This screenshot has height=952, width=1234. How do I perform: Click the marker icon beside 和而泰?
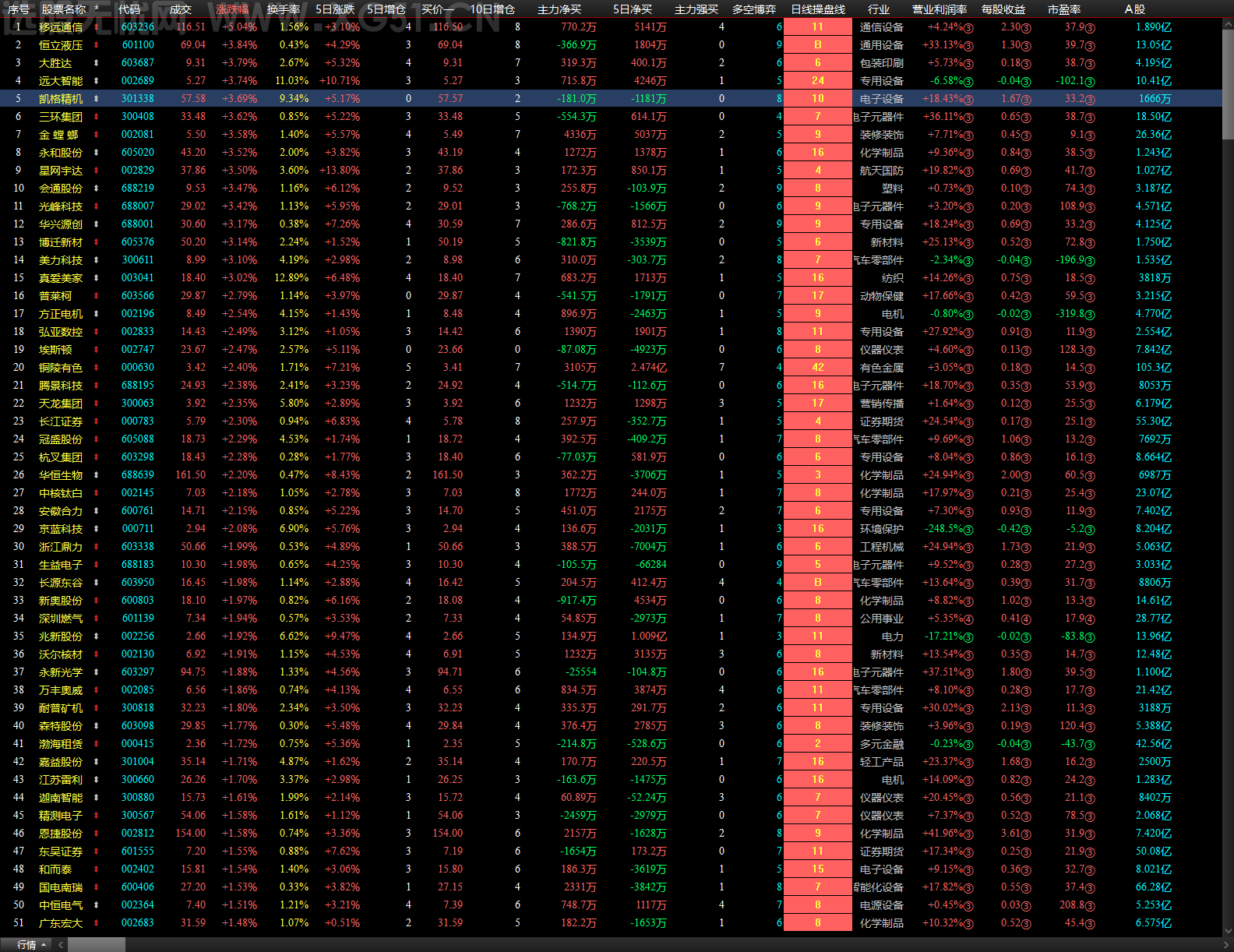point(97,869)
